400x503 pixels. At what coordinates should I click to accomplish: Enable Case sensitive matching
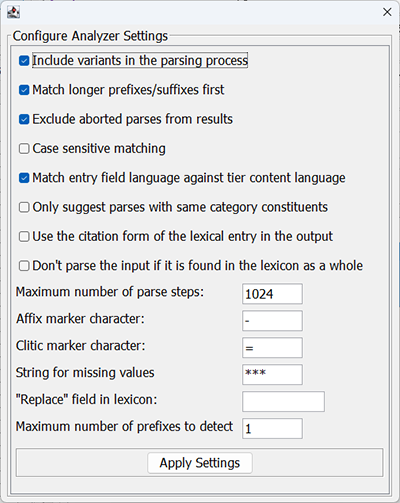[x=24, y=149]
